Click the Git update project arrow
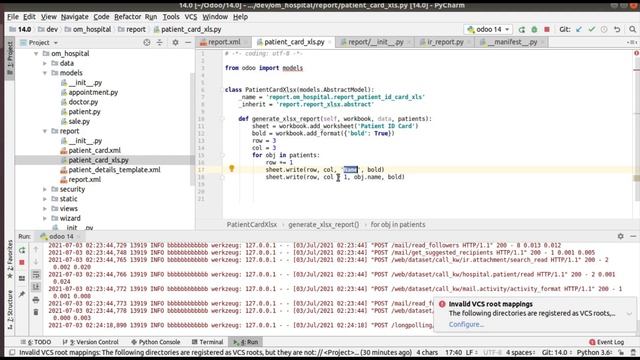 click(x=579, y=29)
